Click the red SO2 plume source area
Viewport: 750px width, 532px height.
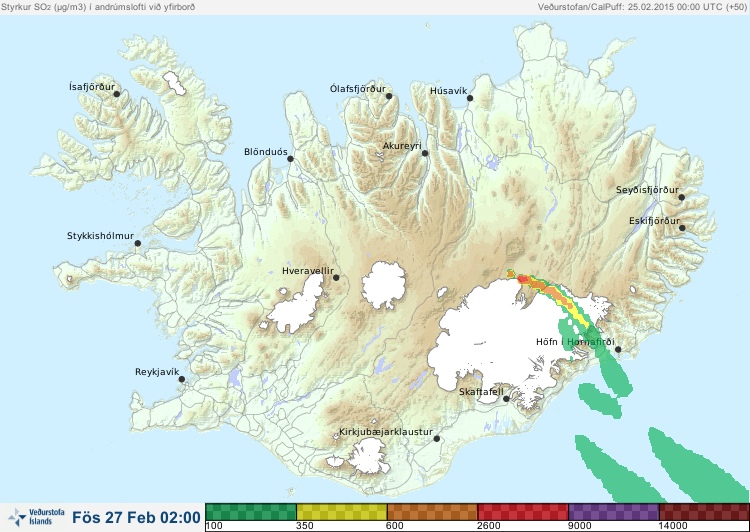pyautogui.click(x=524, y=281)
